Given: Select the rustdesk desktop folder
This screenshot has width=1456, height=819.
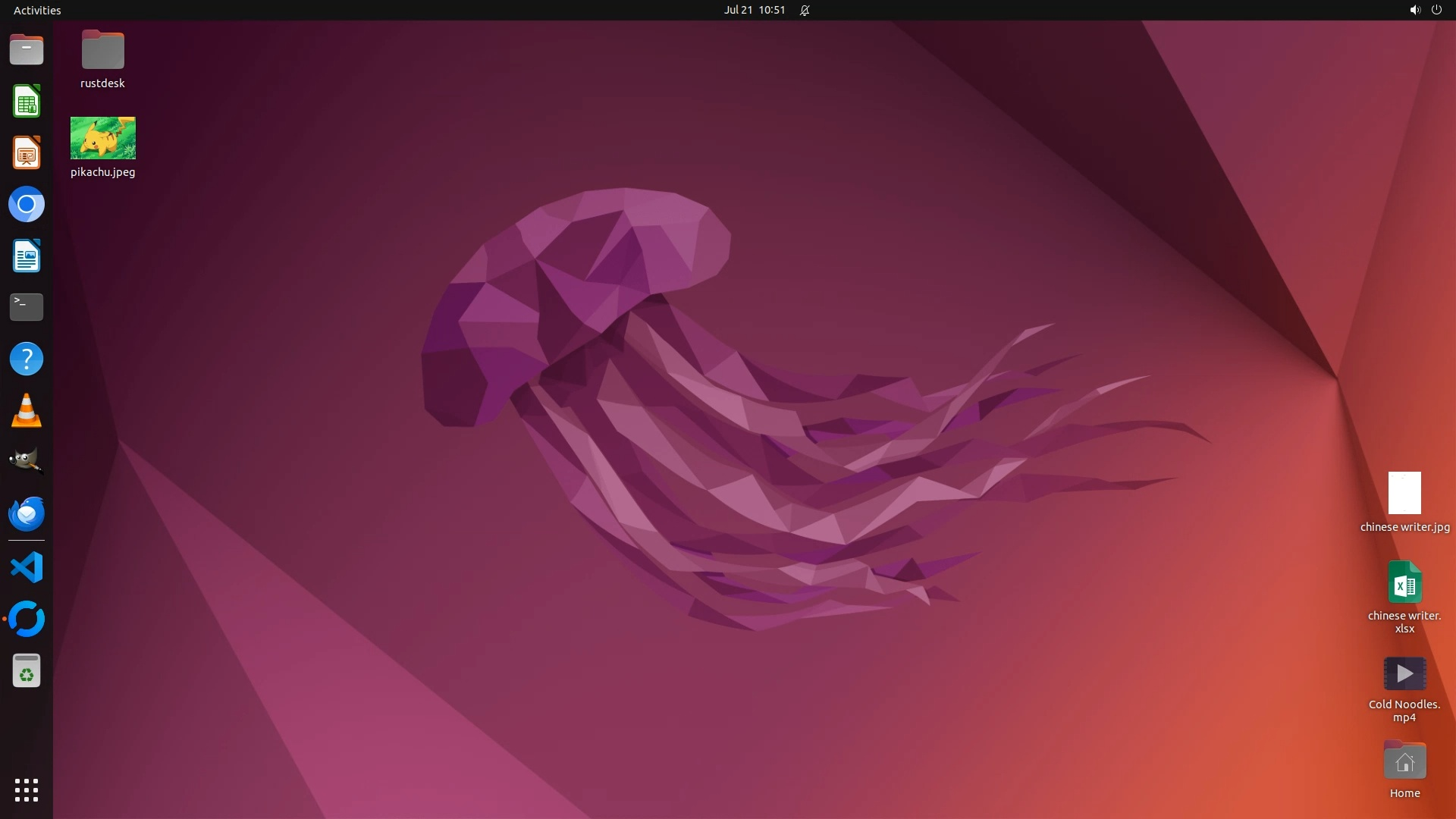Looking at the screenshot, I should click(103, 50).
